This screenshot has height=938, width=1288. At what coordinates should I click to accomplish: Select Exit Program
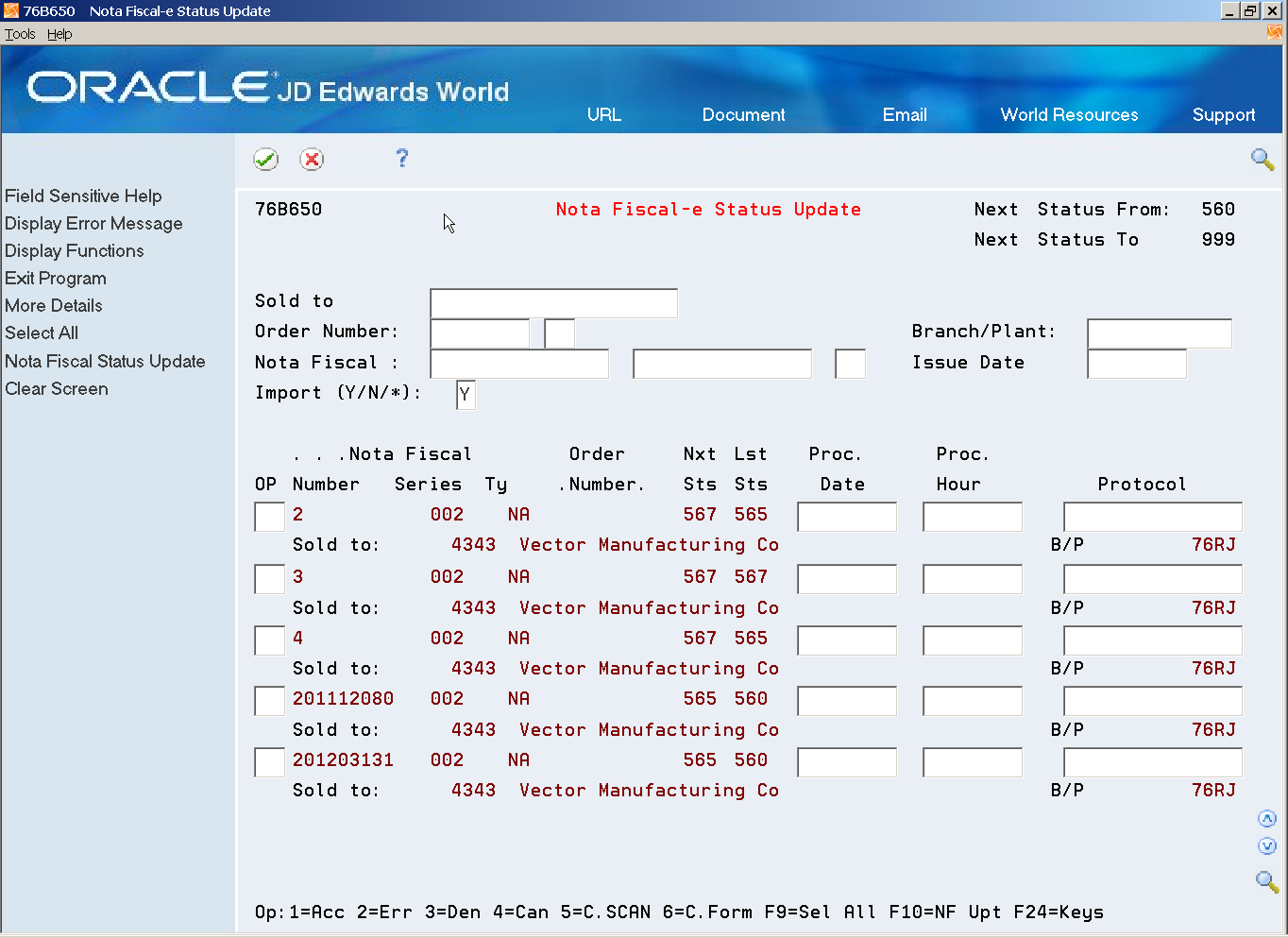click(56, 278)
